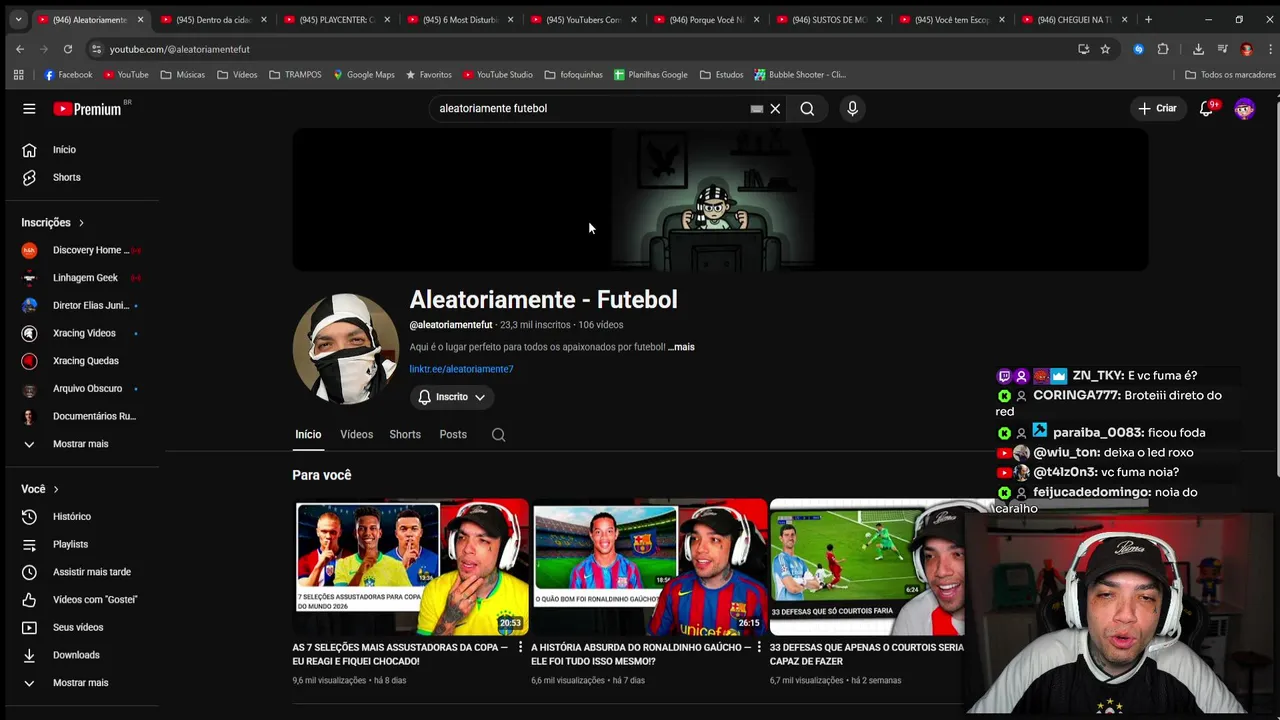This screenshot has height=720, width=1280.
Task: Open the linktr.ee/aleatoriamente7 link
Action: click(x=461, y=369)
